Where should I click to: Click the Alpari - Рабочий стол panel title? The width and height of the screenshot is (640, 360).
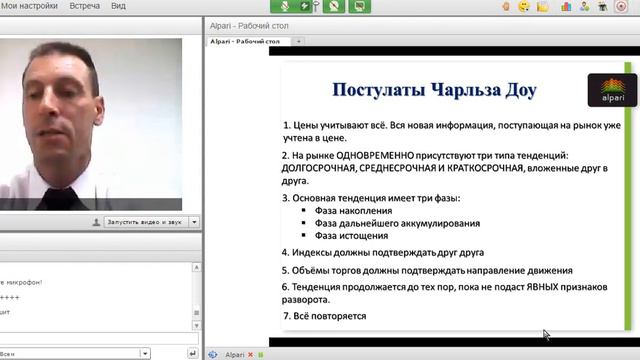point(249,26)
